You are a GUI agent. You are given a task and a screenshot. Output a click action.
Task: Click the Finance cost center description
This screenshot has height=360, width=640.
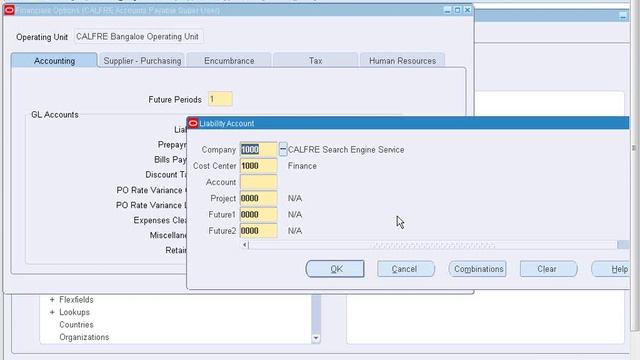pyautogui.click(x=302, y=166)
